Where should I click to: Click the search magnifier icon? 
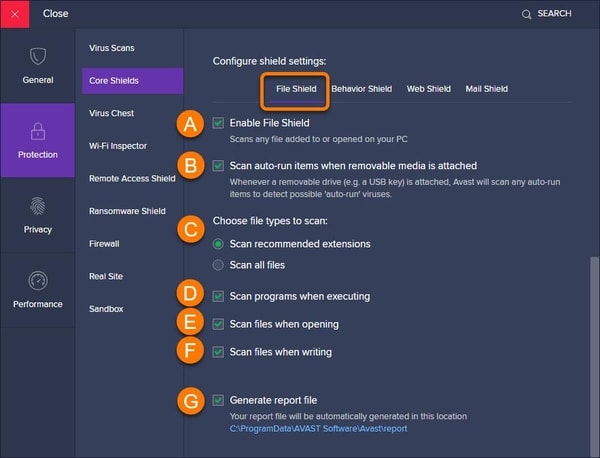click(527, 14)
